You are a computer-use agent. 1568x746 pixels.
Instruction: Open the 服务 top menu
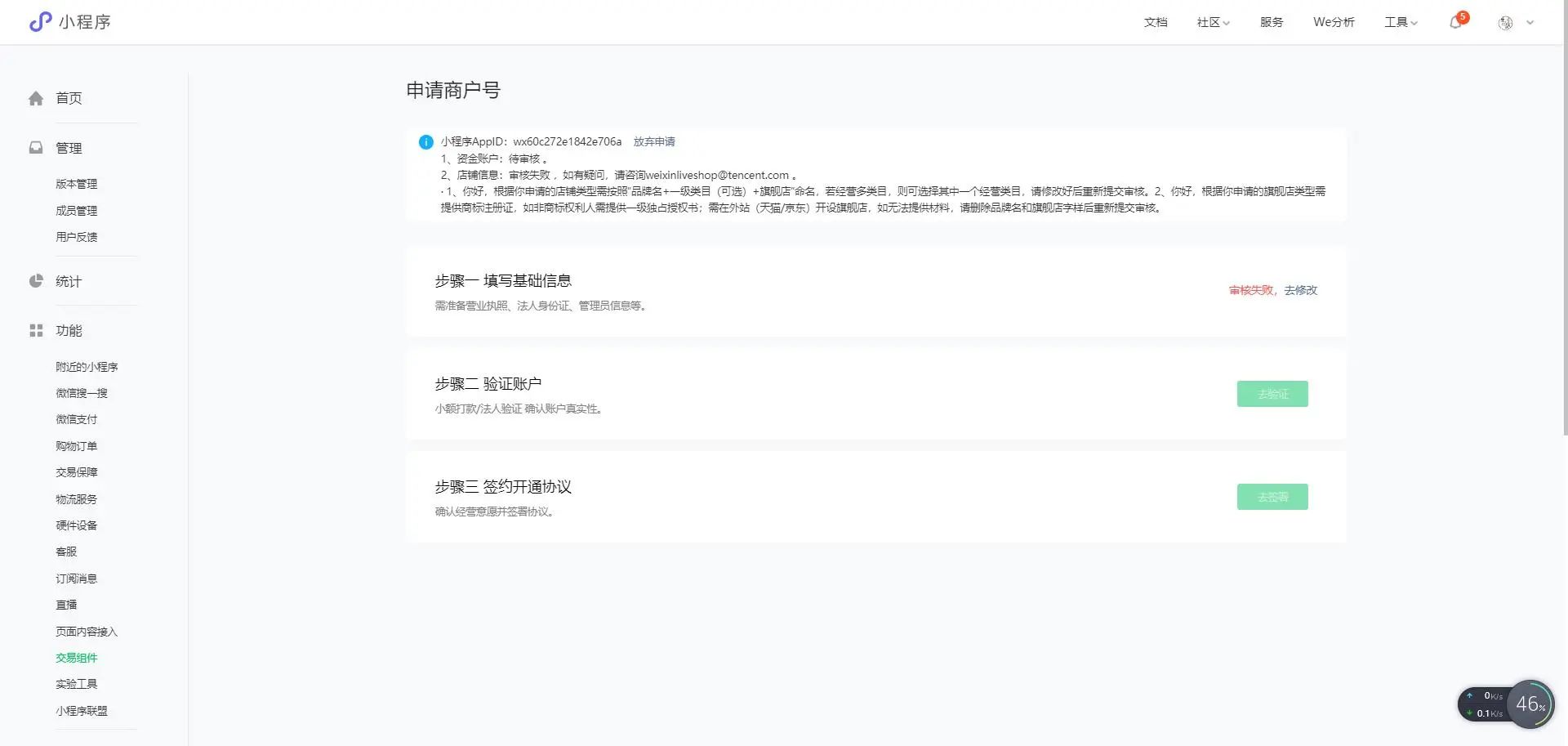(x=1272, y=22)
